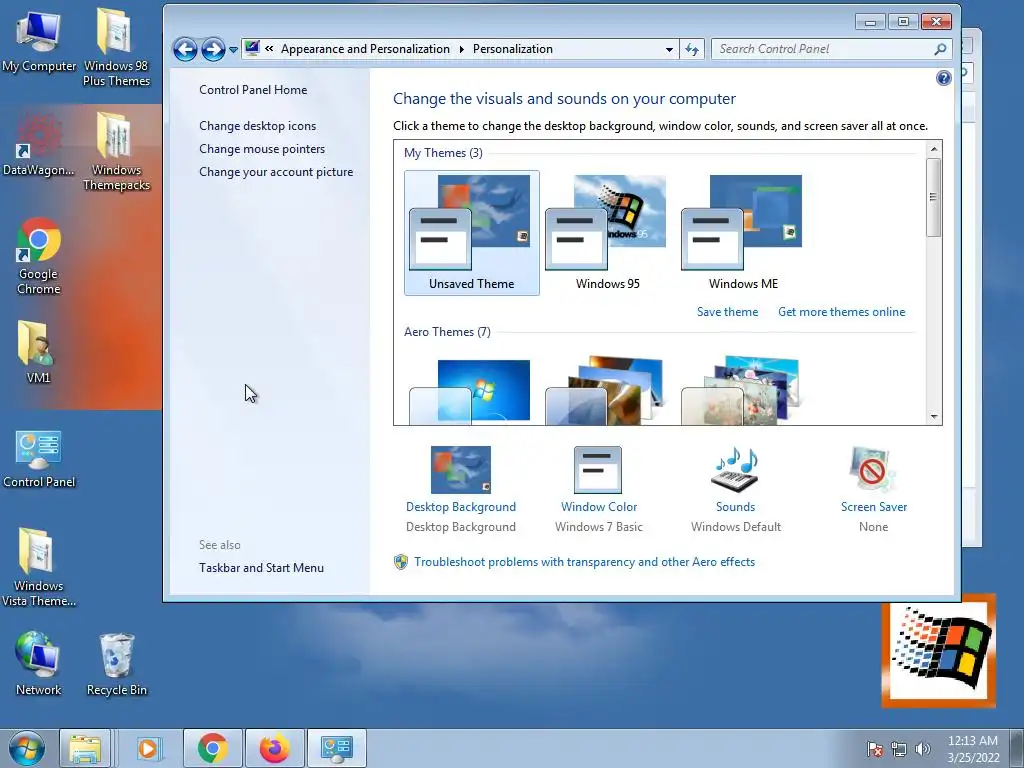1024x768 pixels.
Task: Click the Windows flag logo gadget on the desktop
Action: pos(938,650)
